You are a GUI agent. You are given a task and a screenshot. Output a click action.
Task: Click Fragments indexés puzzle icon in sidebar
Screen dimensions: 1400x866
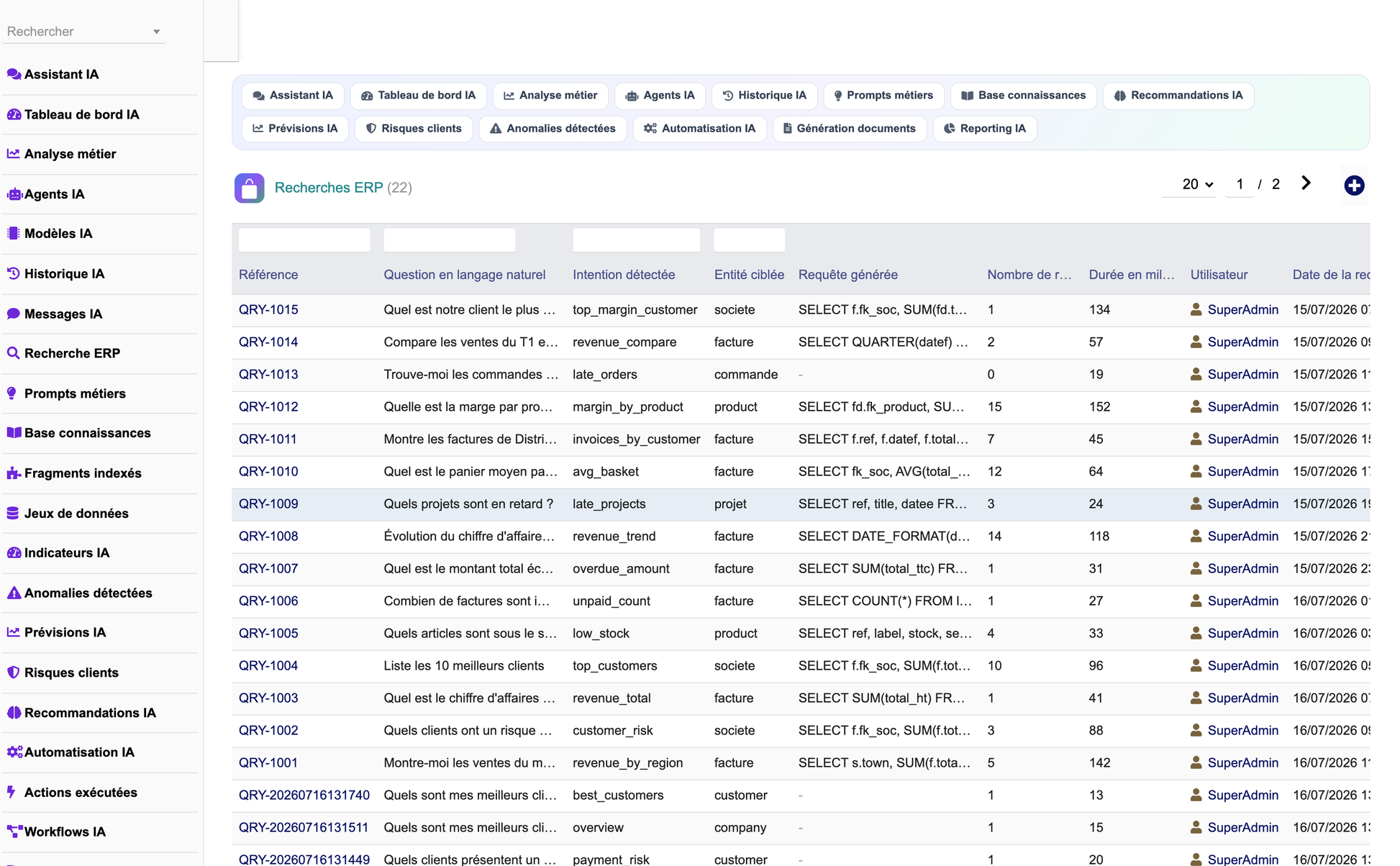pyautogui.click(x=14, y=473)
